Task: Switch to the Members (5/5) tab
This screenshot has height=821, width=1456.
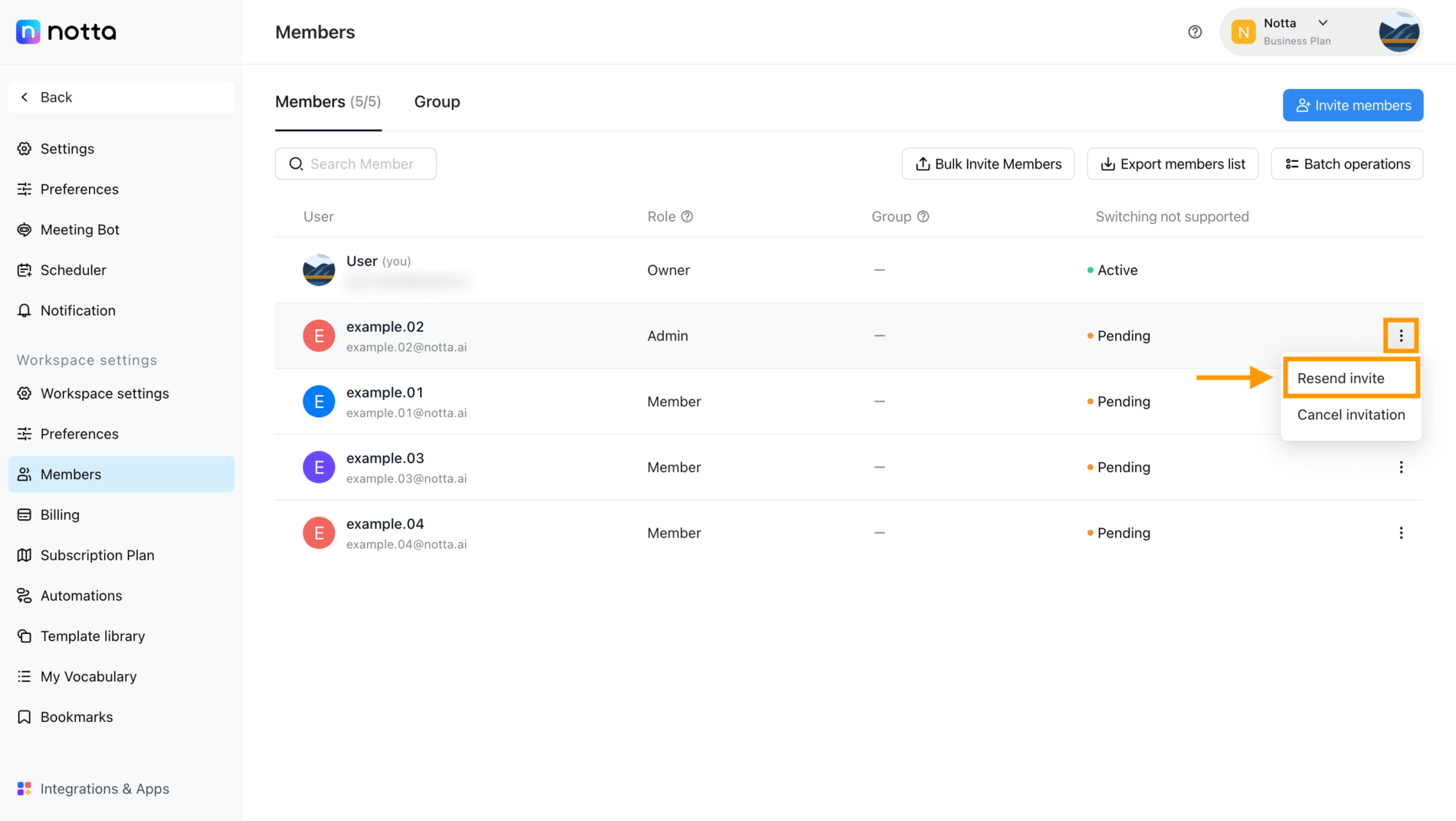Action: tap(328, 102)
